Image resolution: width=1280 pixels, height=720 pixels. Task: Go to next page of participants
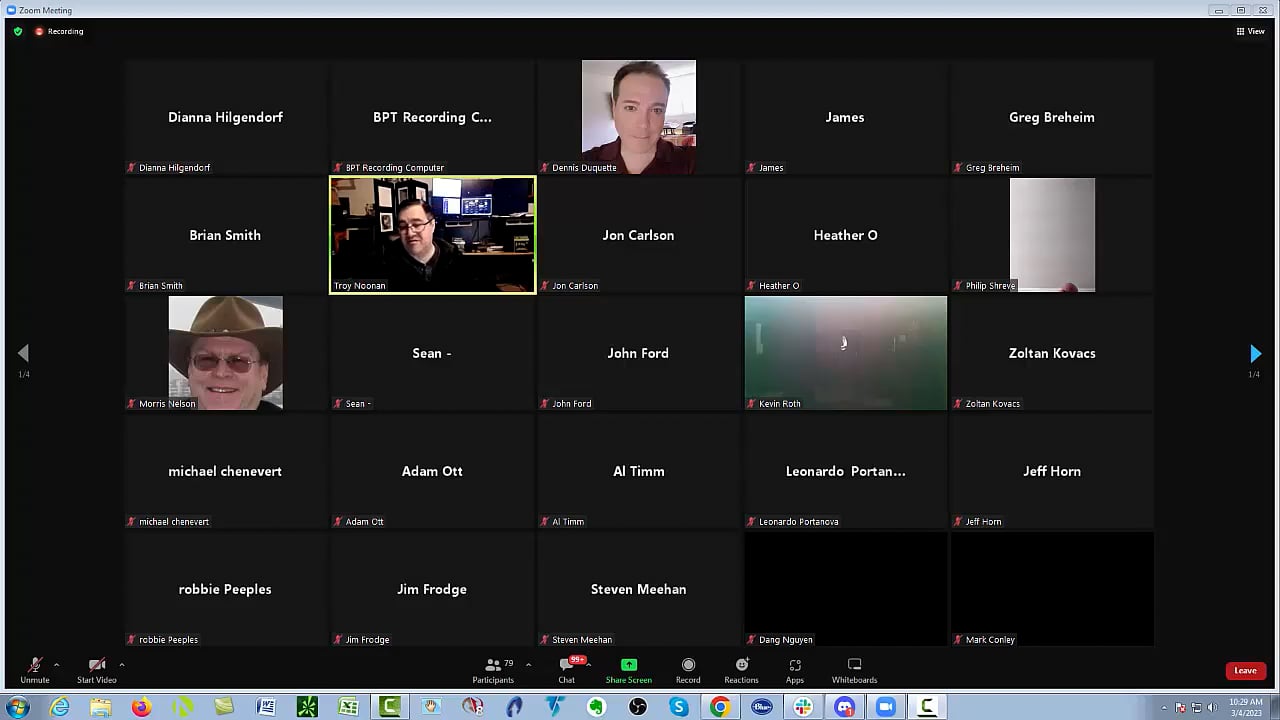coord(1255,354)
